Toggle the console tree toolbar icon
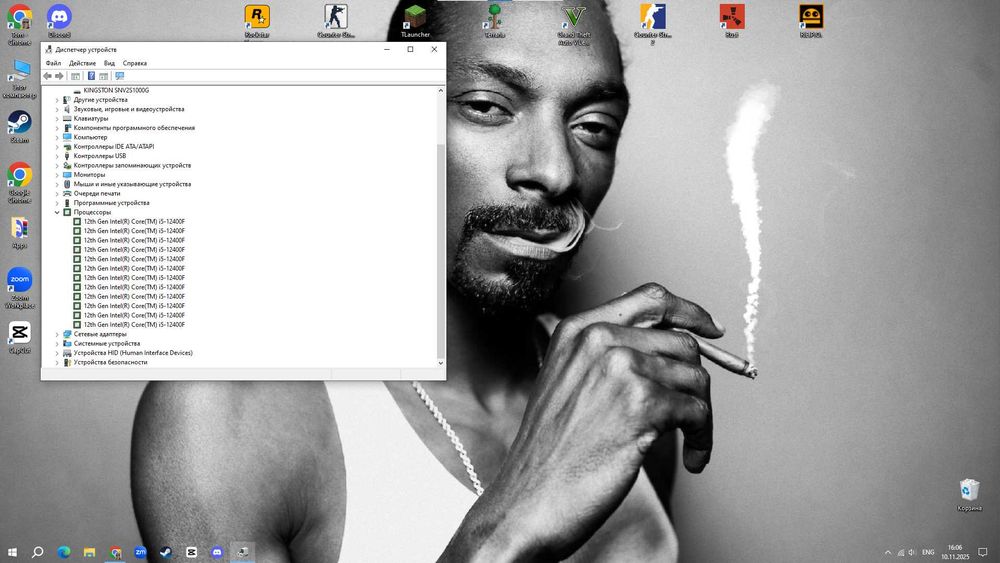Viewport: 1000px width, 563px height. pos(75,76)
